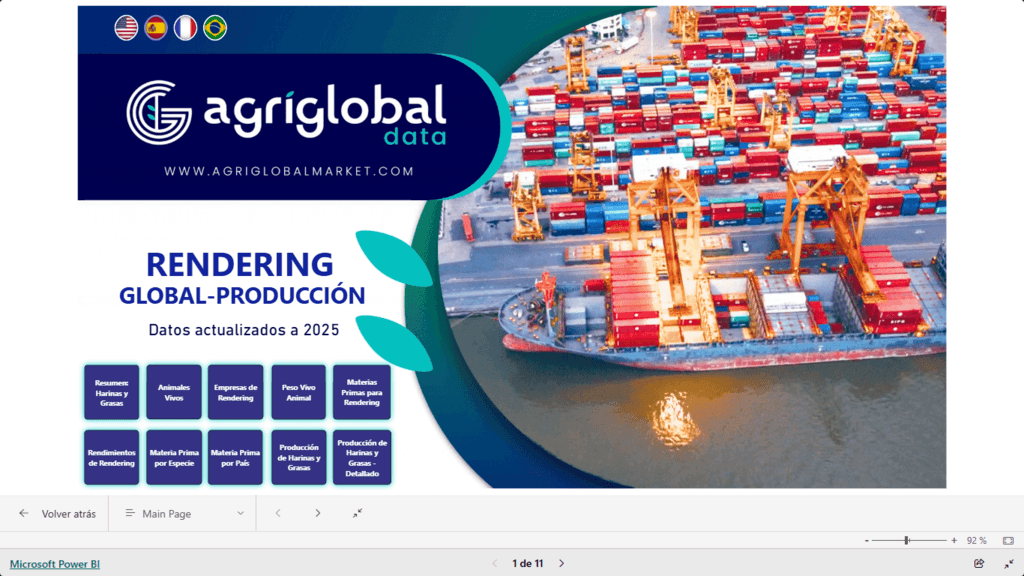The height and width of the screenshot is (576, 1024).
Task: Exit full screen via the bottom-right arrows icon
Action: coord(1008,564)
